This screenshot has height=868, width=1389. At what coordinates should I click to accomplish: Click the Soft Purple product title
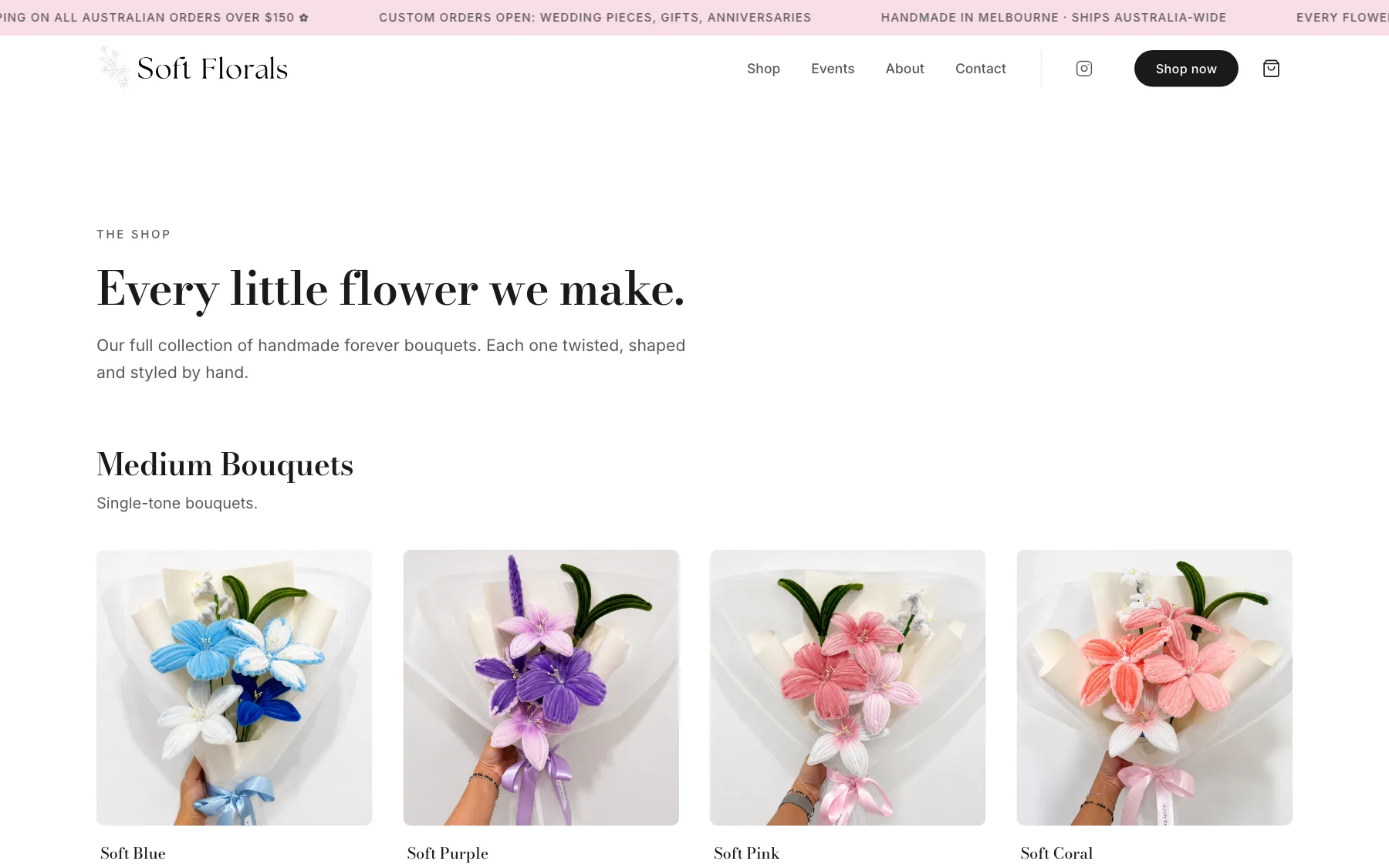point(448,853)
